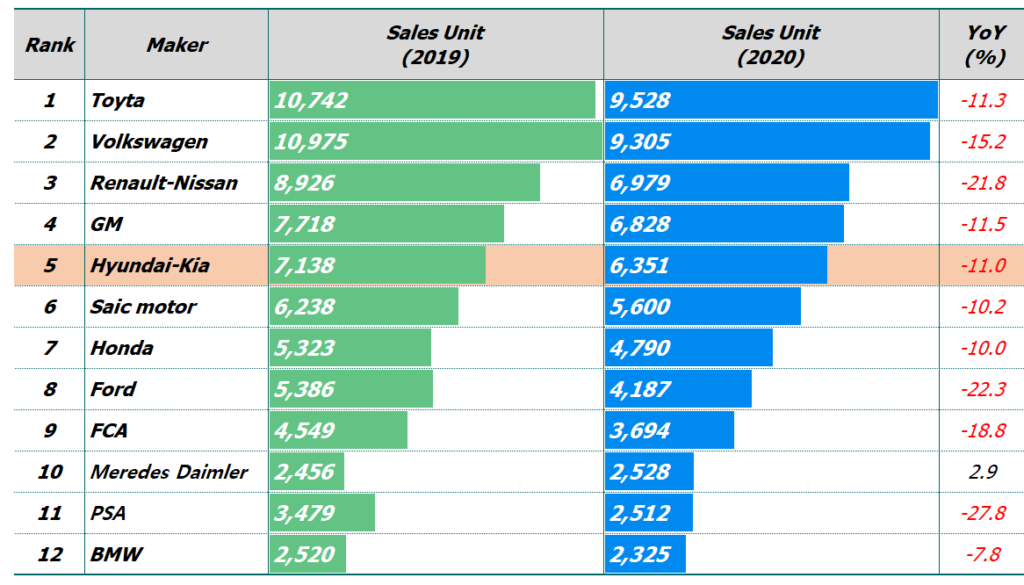The height and width of the screenshot is (585, 1024).
Task: Select the Sales Unit (2020) header
Action: pos(771,45)
